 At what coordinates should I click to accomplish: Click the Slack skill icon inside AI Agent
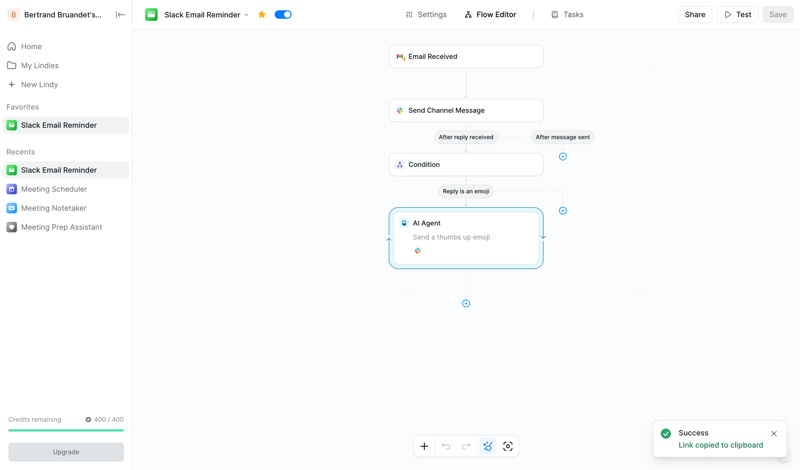point(417,251)
